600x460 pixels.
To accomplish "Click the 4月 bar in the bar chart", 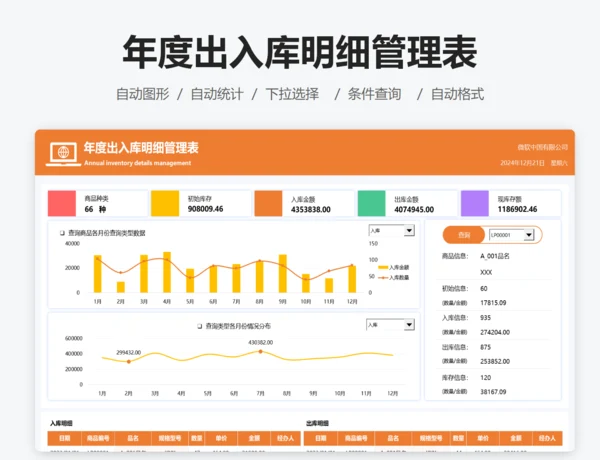I will click(x=167, y=272).
